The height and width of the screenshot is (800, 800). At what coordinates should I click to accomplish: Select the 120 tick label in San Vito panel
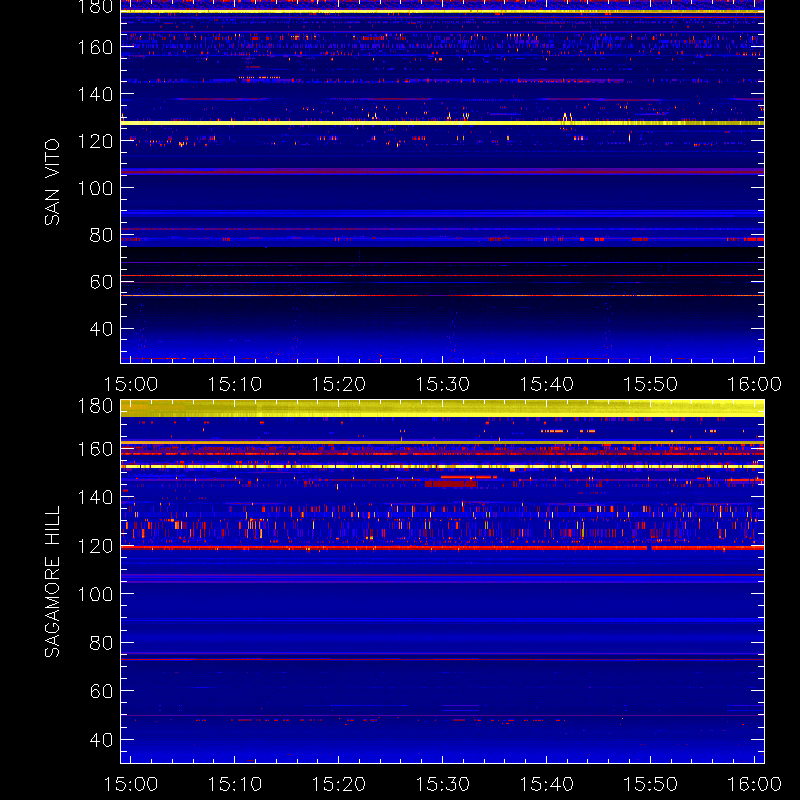point(95,141)
